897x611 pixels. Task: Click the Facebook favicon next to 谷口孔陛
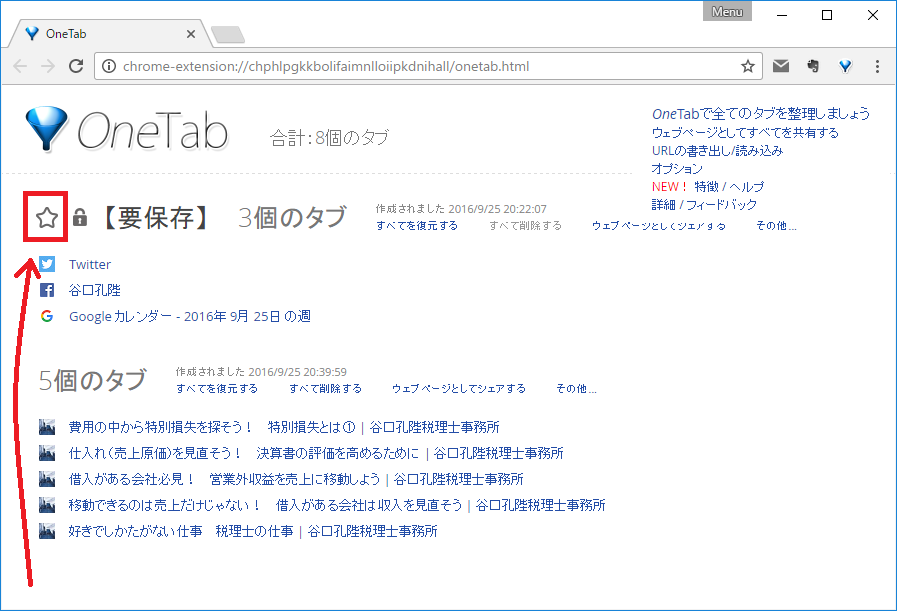[x=47, y=291]
